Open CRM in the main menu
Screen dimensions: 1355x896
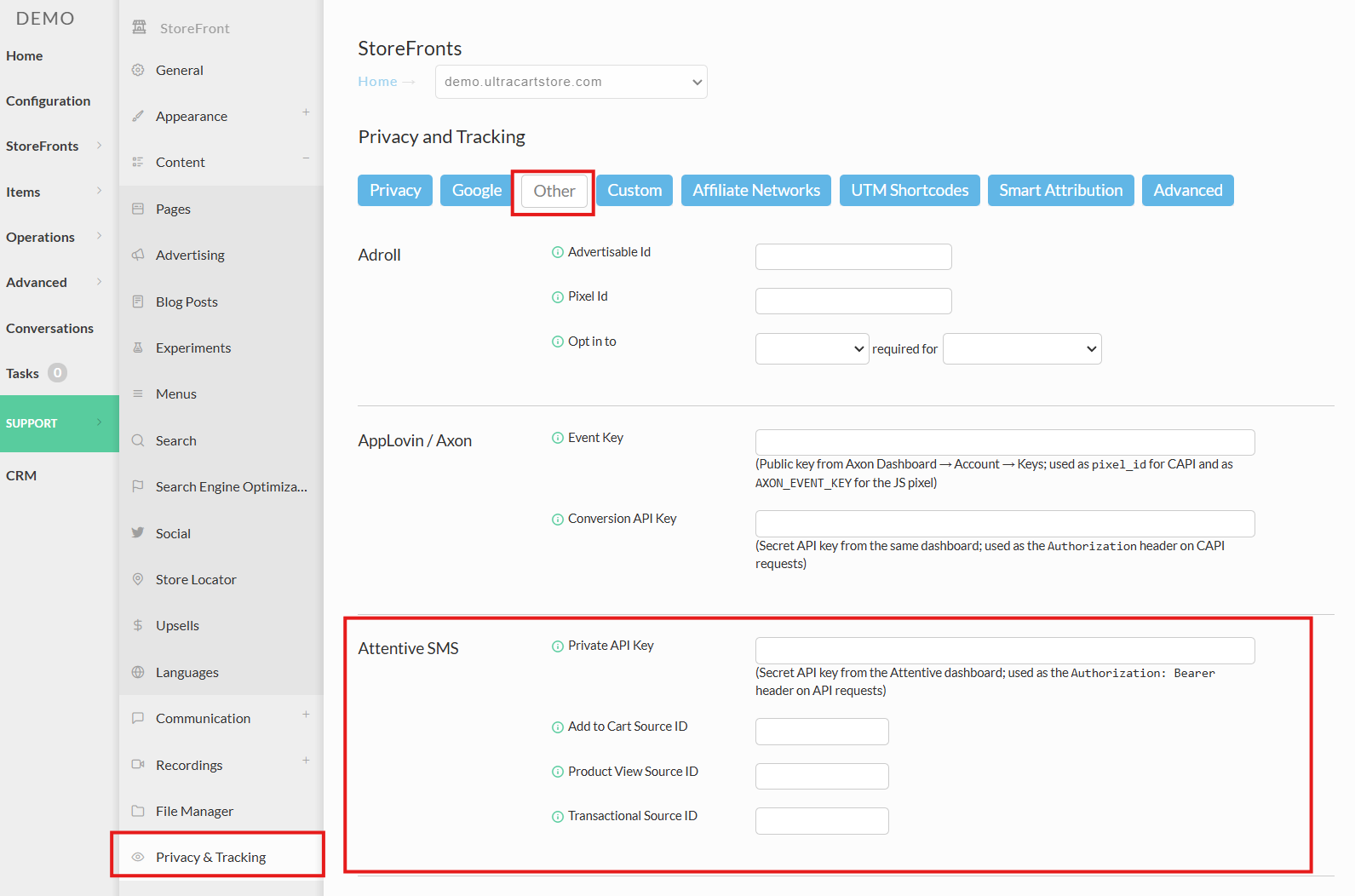pyautogui.click(x=21, y=475)
